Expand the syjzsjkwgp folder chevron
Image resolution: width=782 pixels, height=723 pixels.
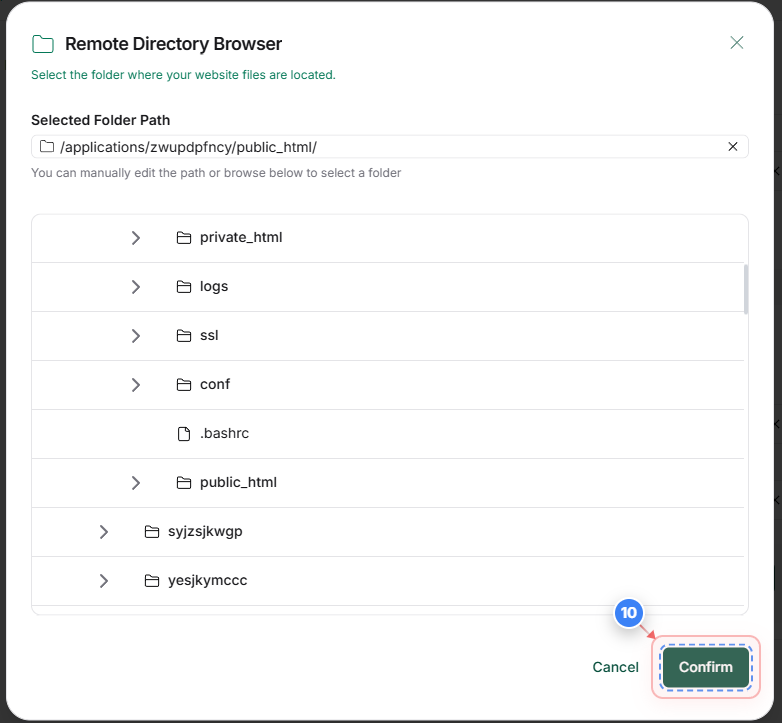tap(104, 532)
